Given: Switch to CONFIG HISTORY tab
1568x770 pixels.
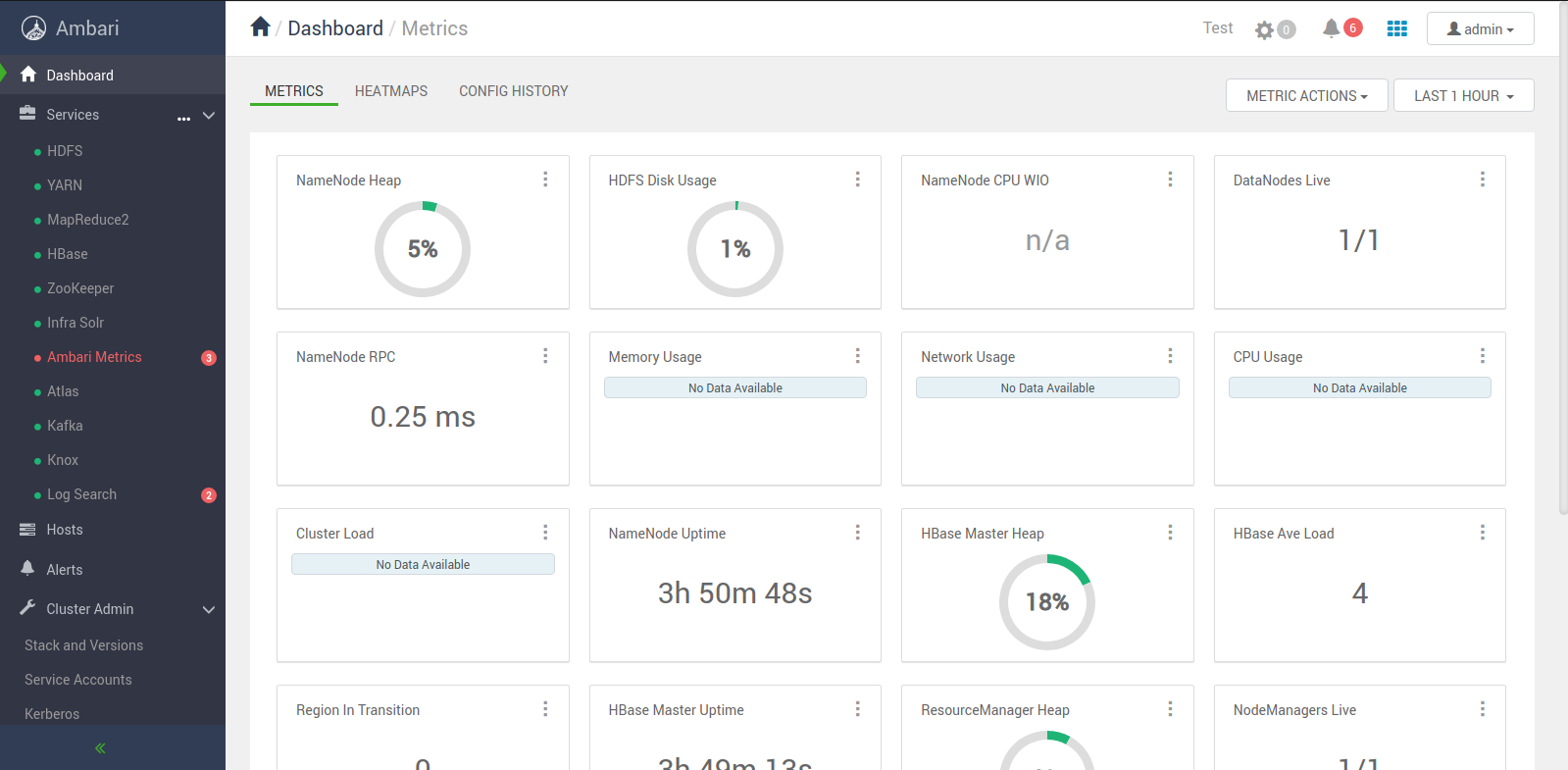Looking at the screenshot, I should click(x=514, y=91).
